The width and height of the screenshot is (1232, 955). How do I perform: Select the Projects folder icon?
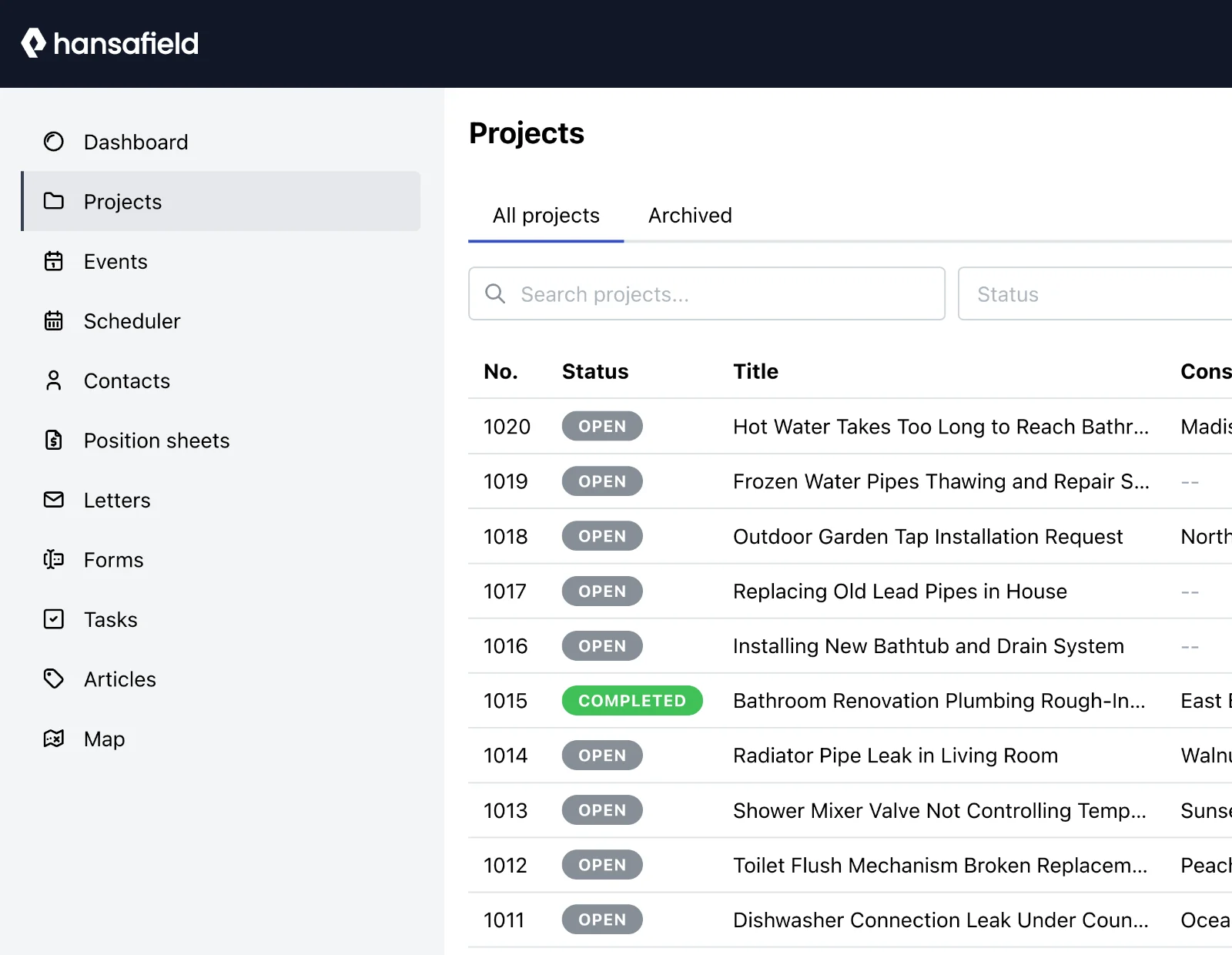(x=53, y=201)
